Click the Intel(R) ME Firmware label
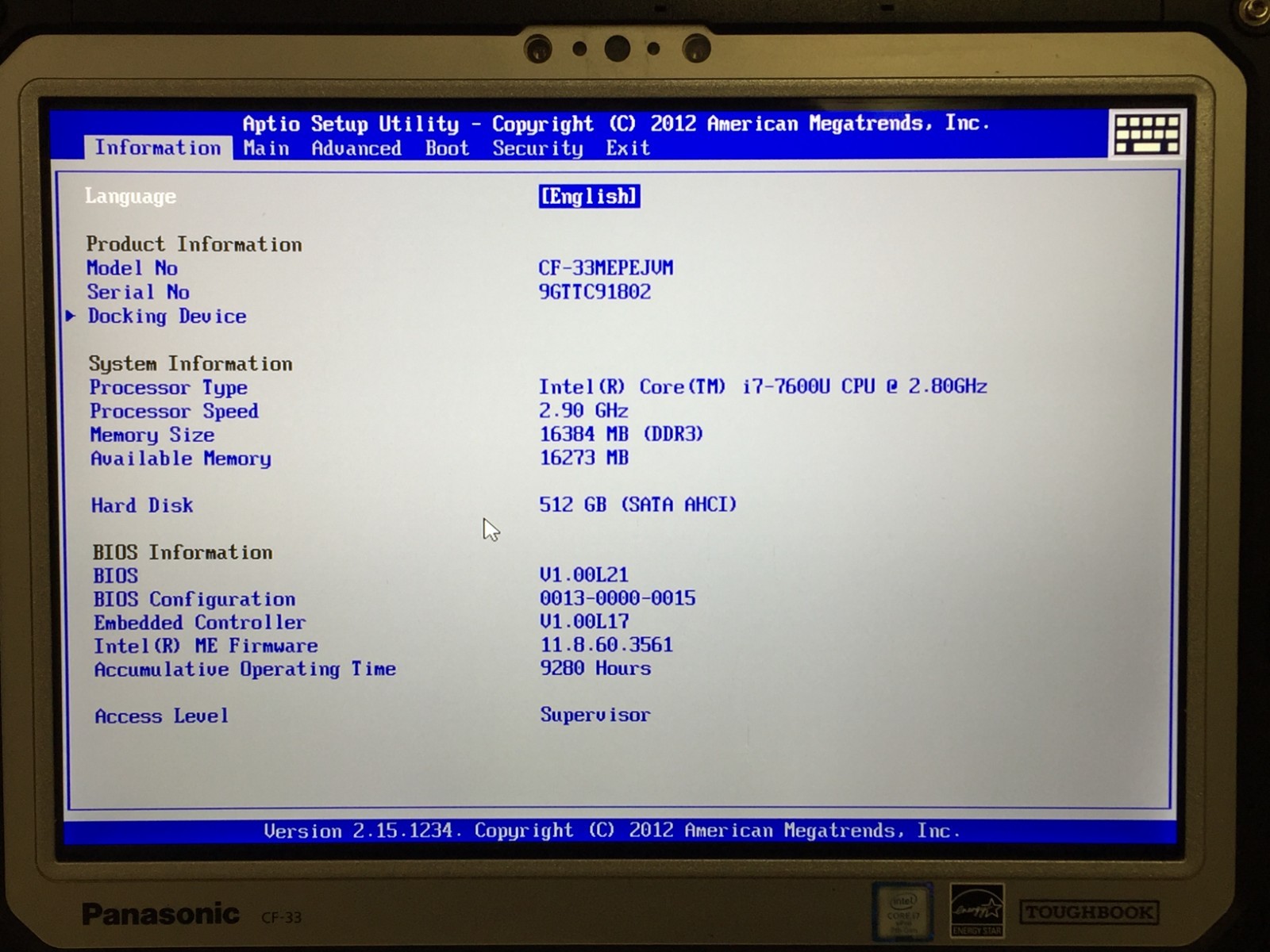 206,646
